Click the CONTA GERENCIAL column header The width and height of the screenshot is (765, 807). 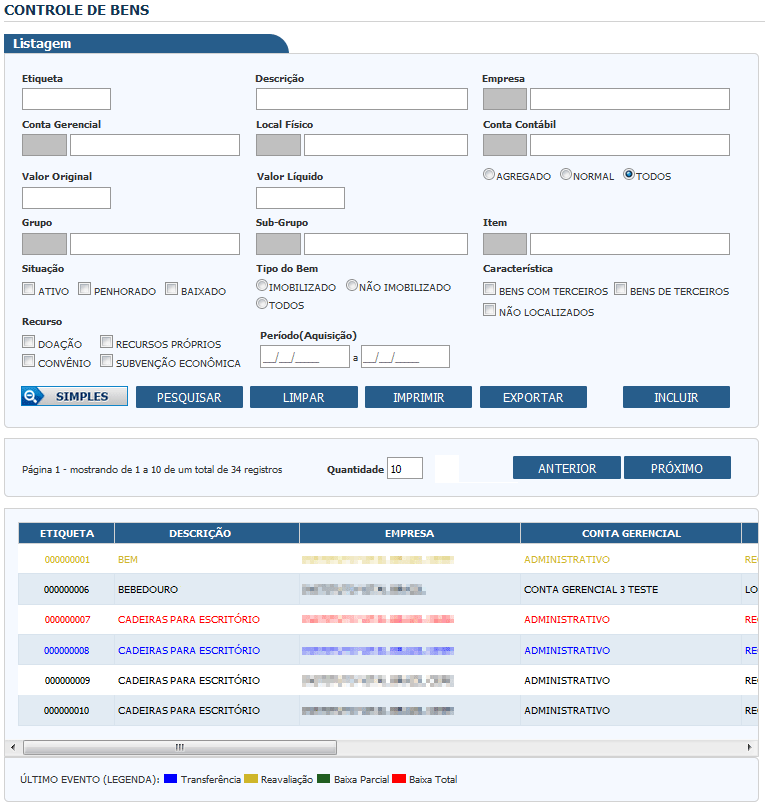point(631,533)
